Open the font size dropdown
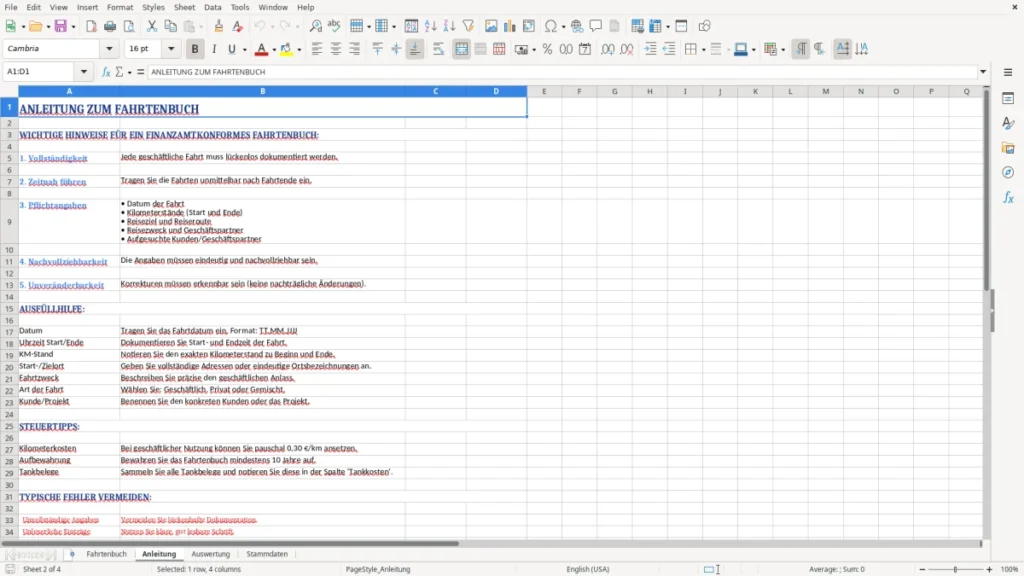Screen dimensions: 1024x576 (171, 49)
